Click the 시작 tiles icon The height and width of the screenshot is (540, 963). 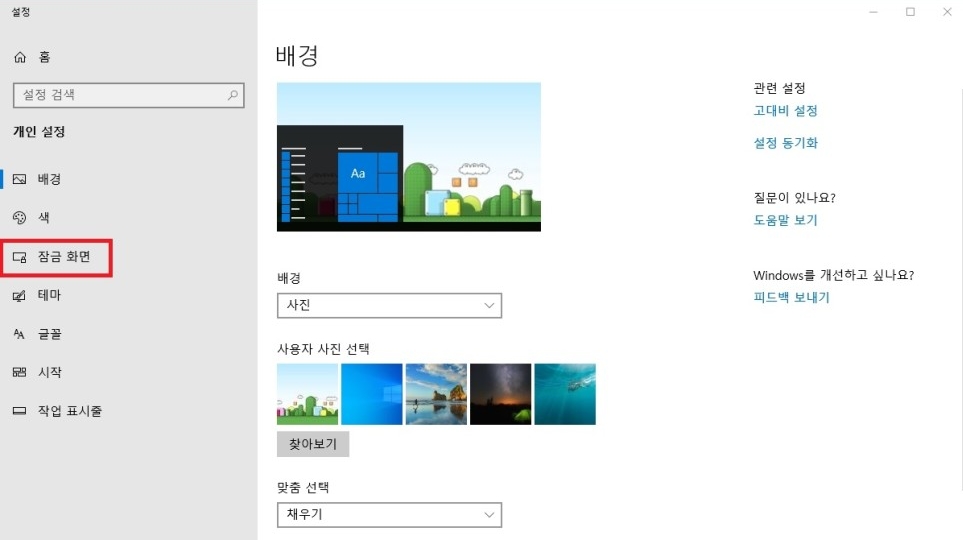pos(20,372)
